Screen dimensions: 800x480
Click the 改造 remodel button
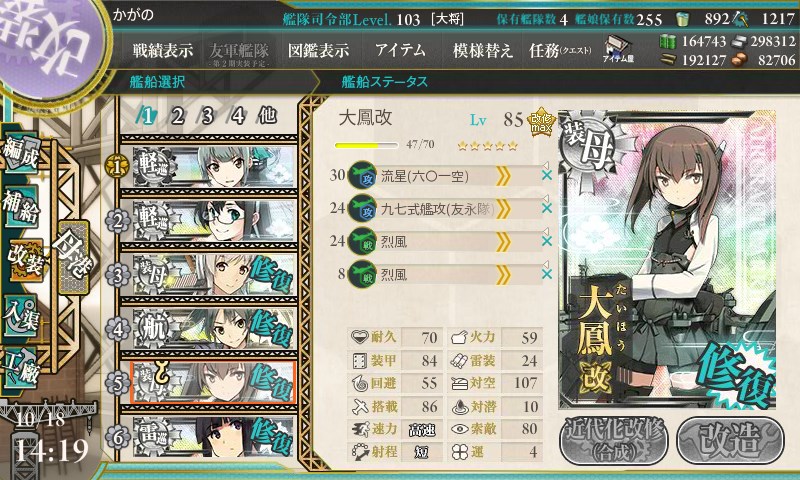coord(730,440)
